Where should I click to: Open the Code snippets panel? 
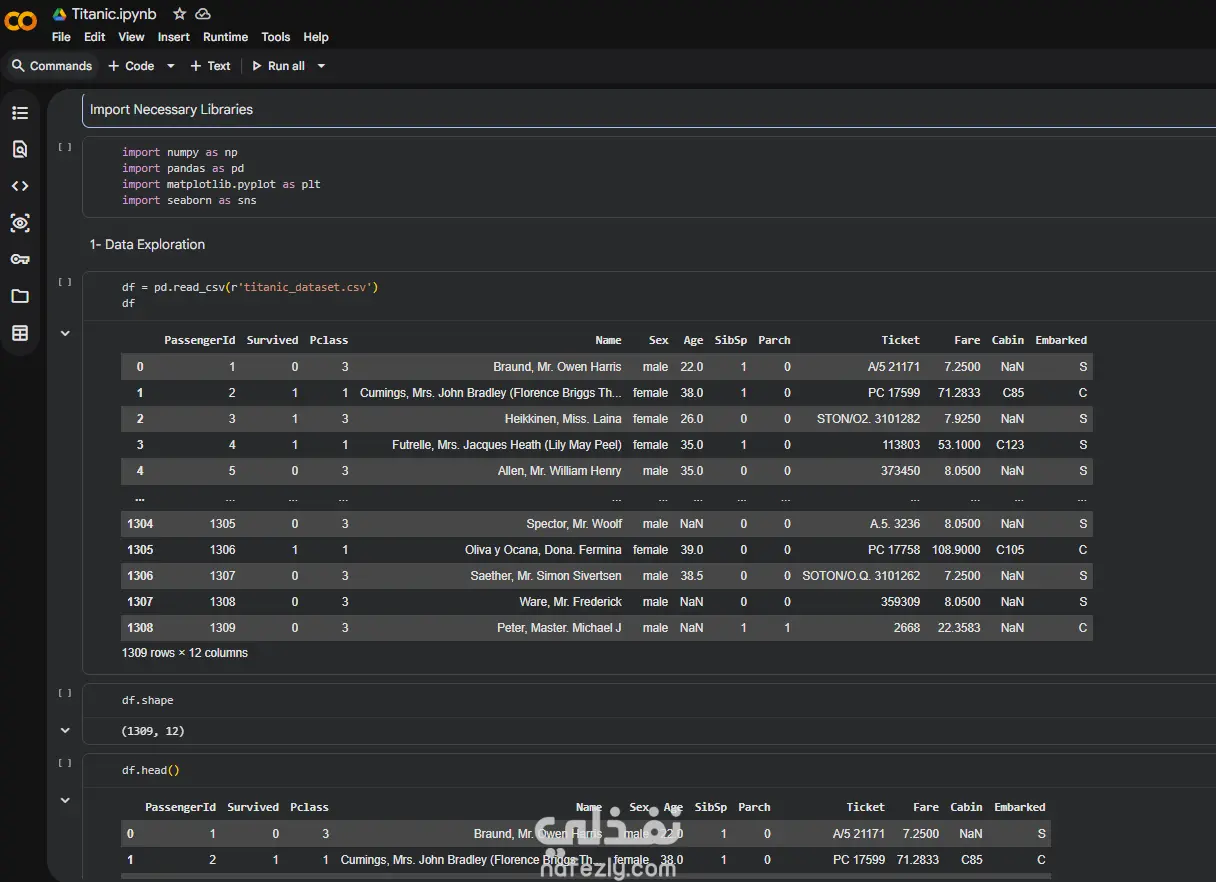(20, 186)
